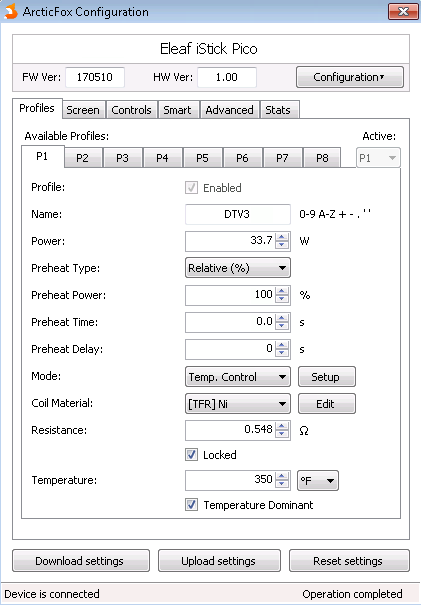Open the Mode dropdown Temp. Control
The image size is (421, 605).
pos(238,377)
